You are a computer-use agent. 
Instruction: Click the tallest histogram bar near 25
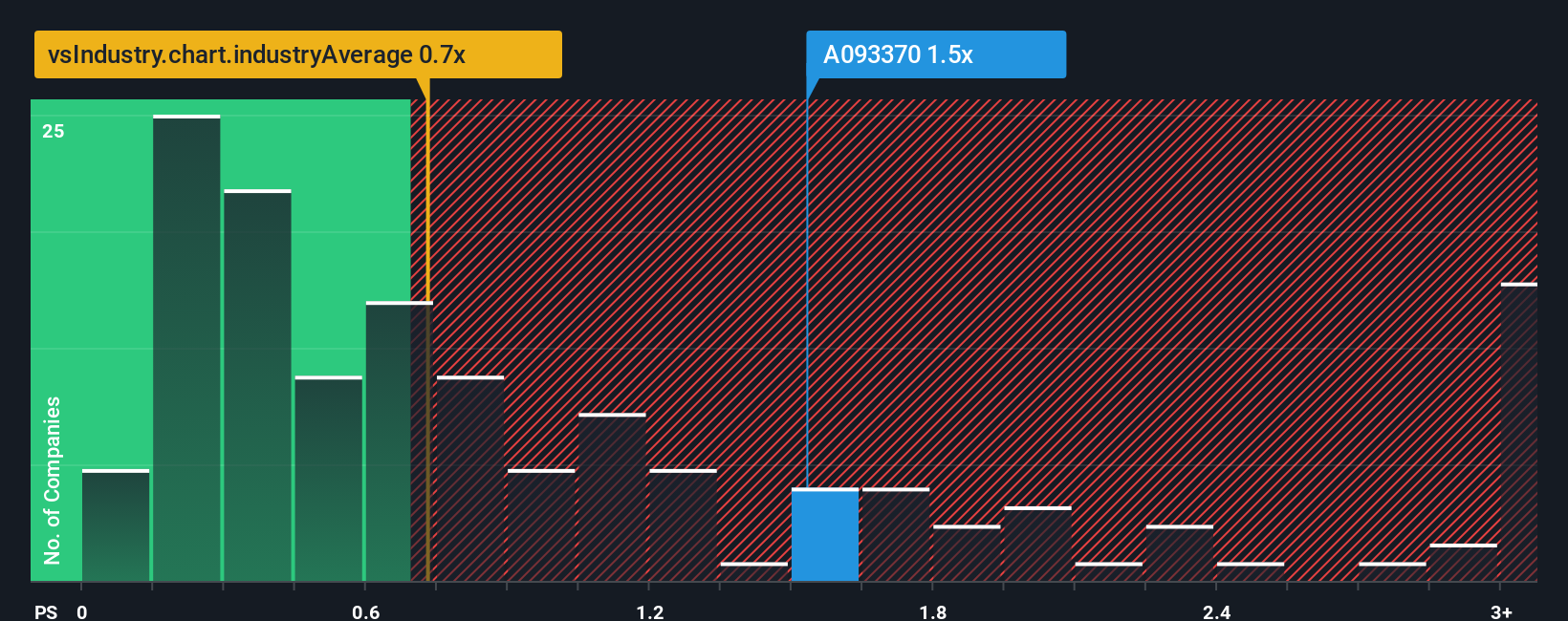click(x=186, y=349)
